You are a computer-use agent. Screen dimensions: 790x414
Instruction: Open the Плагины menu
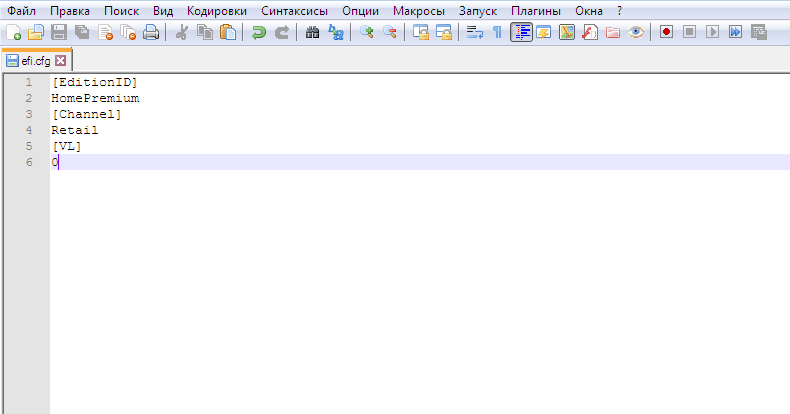click(536, 11)
